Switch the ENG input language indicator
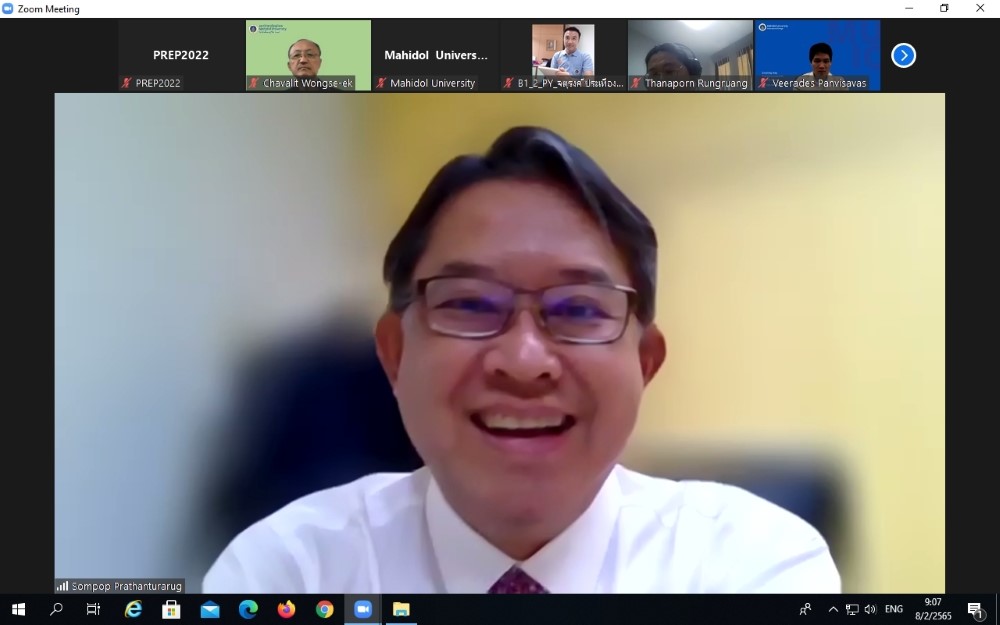Image resolution: width=1000 pixels, height=625 pixels. (x=893, y=609)
